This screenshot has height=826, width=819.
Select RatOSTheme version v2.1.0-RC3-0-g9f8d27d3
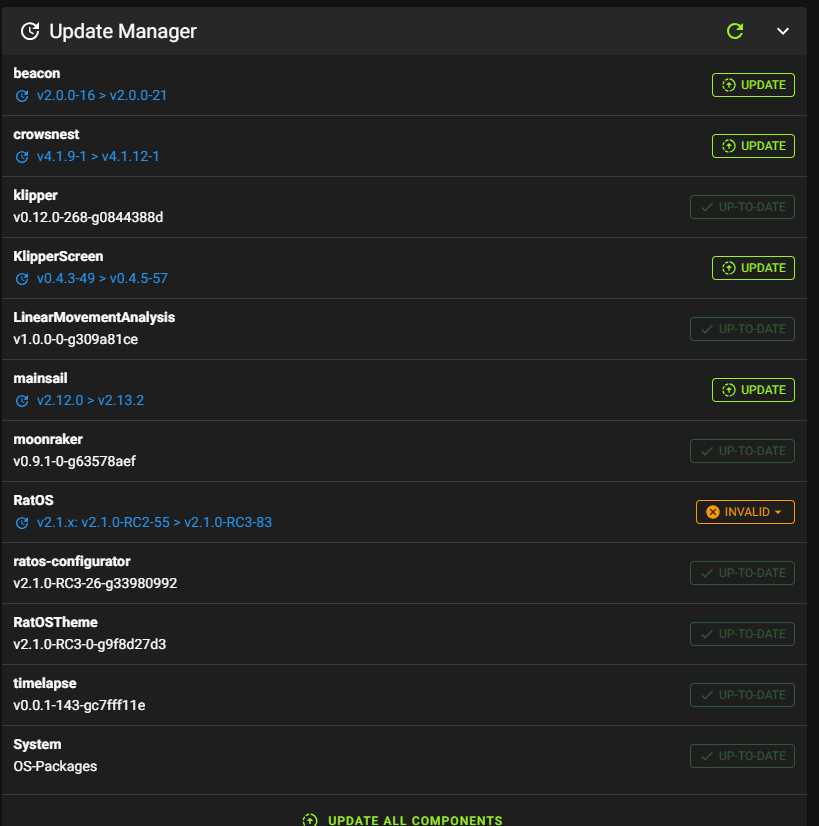coord(90,644)
